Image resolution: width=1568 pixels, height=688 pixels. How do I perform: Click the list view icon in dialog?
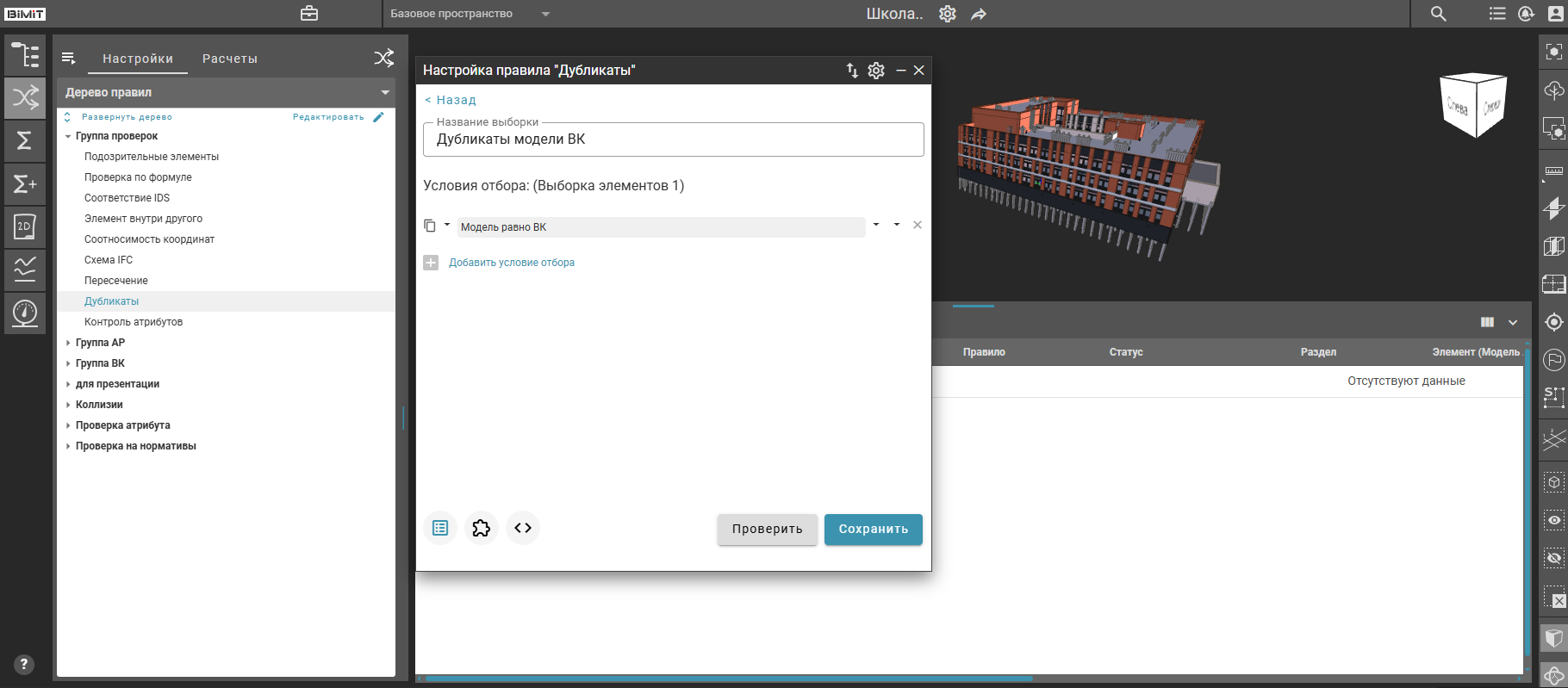440,528
